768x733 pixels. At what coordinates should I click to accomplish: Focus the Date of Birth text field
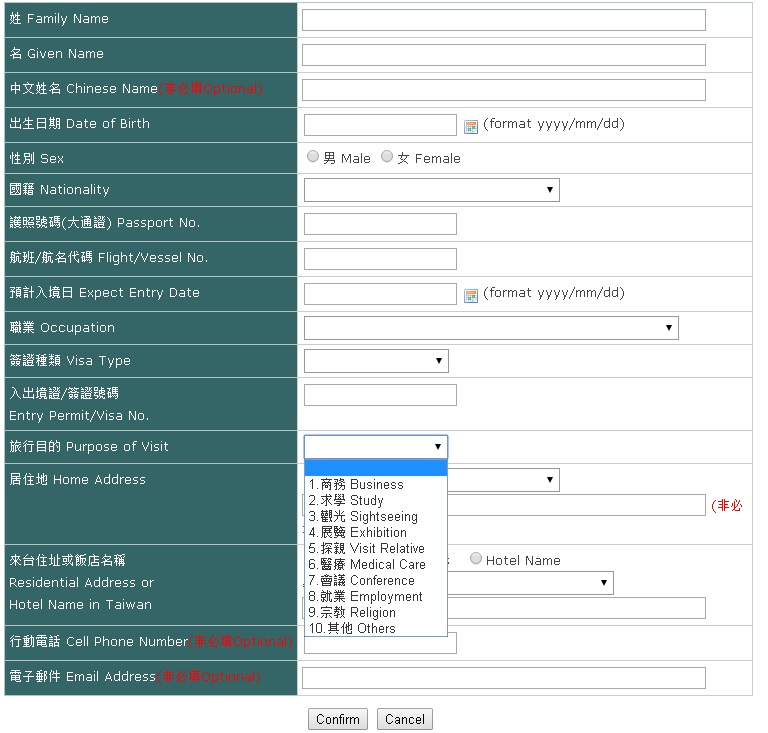(x=380, y=125)
